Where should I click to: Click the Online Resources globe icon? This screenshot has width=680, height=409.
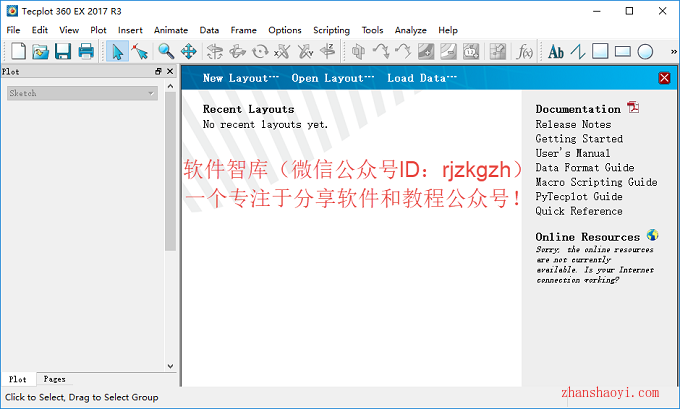(652, 235)
